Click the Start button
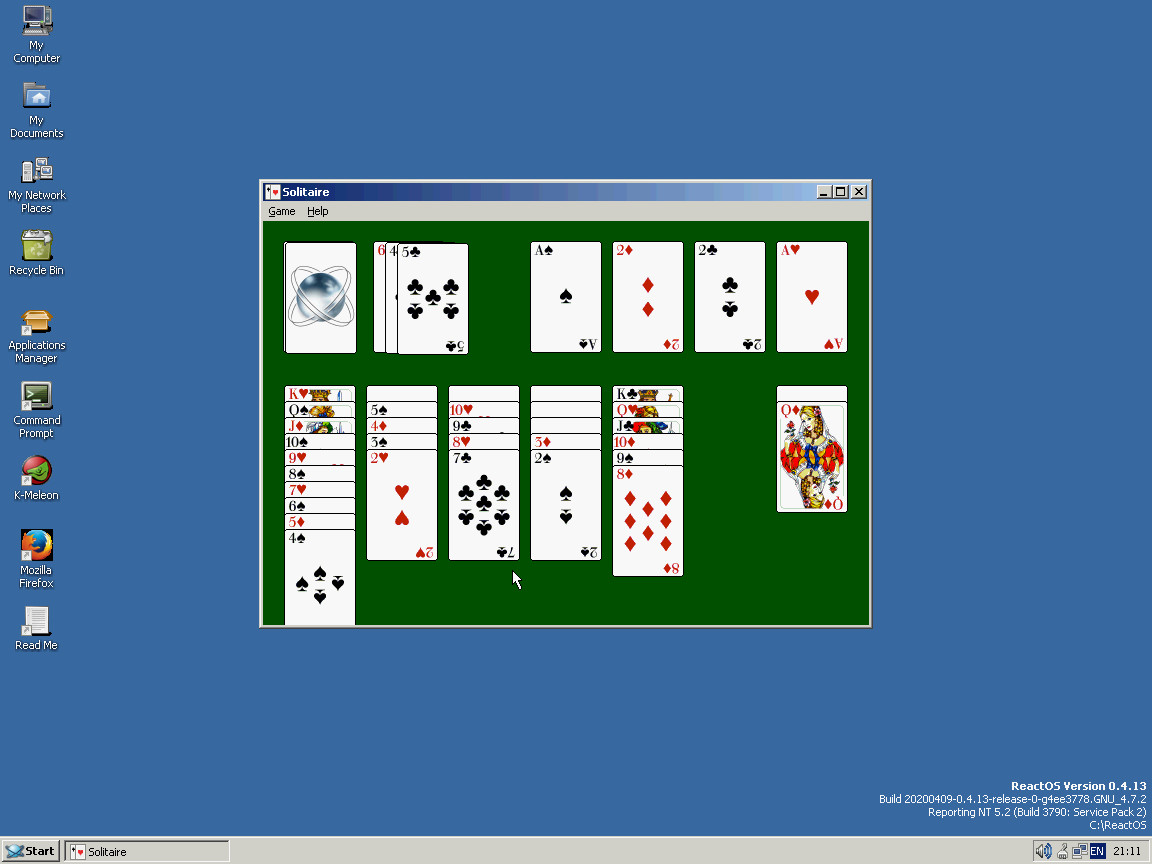 click(x=30, y=851)
